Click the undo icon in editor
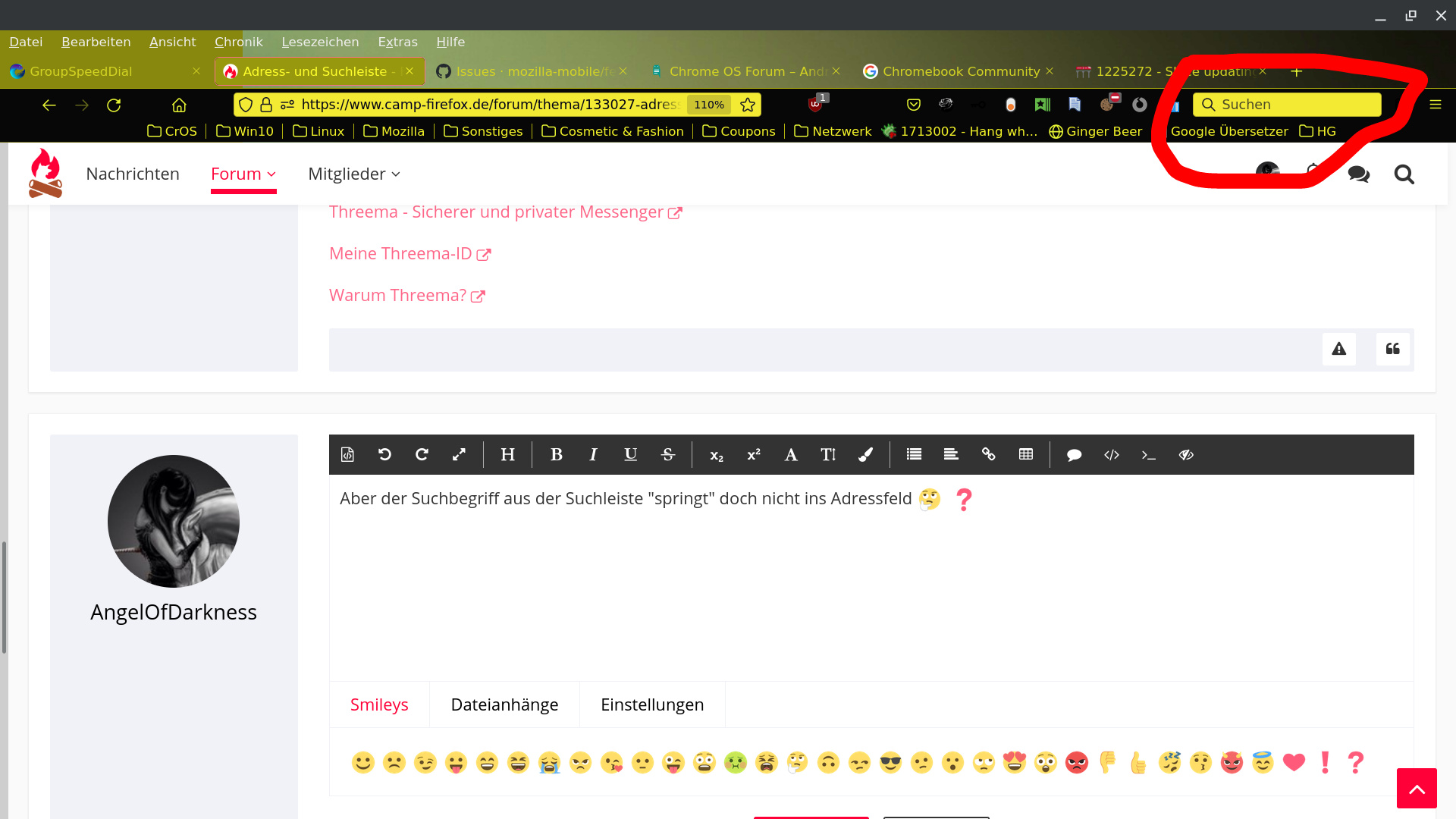1456x819 pixels. [x=384, y=454]
